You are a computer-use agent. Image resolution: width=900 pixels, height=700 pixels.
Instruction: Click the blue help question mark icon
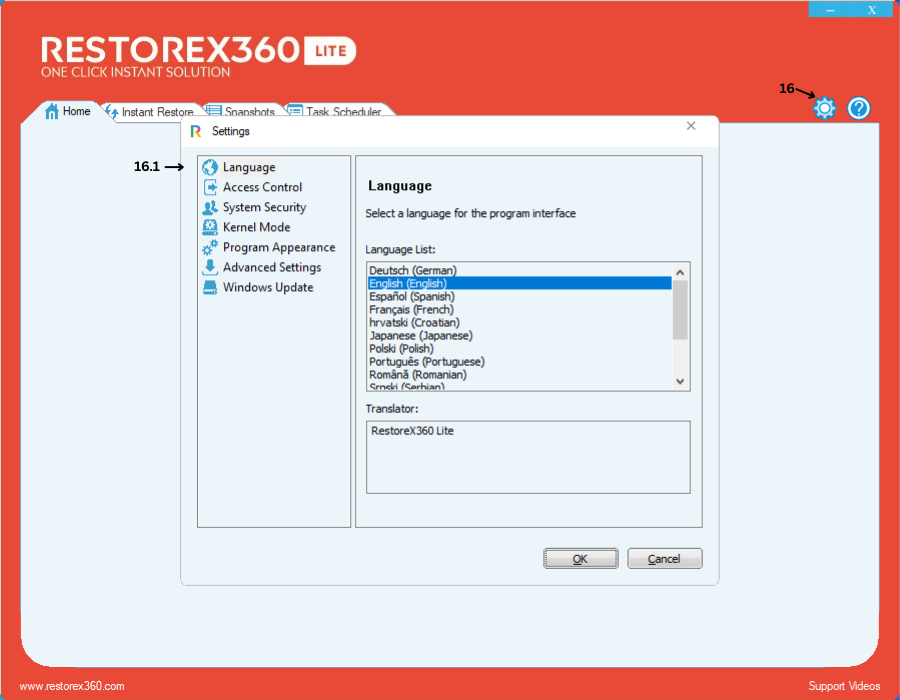859,108
